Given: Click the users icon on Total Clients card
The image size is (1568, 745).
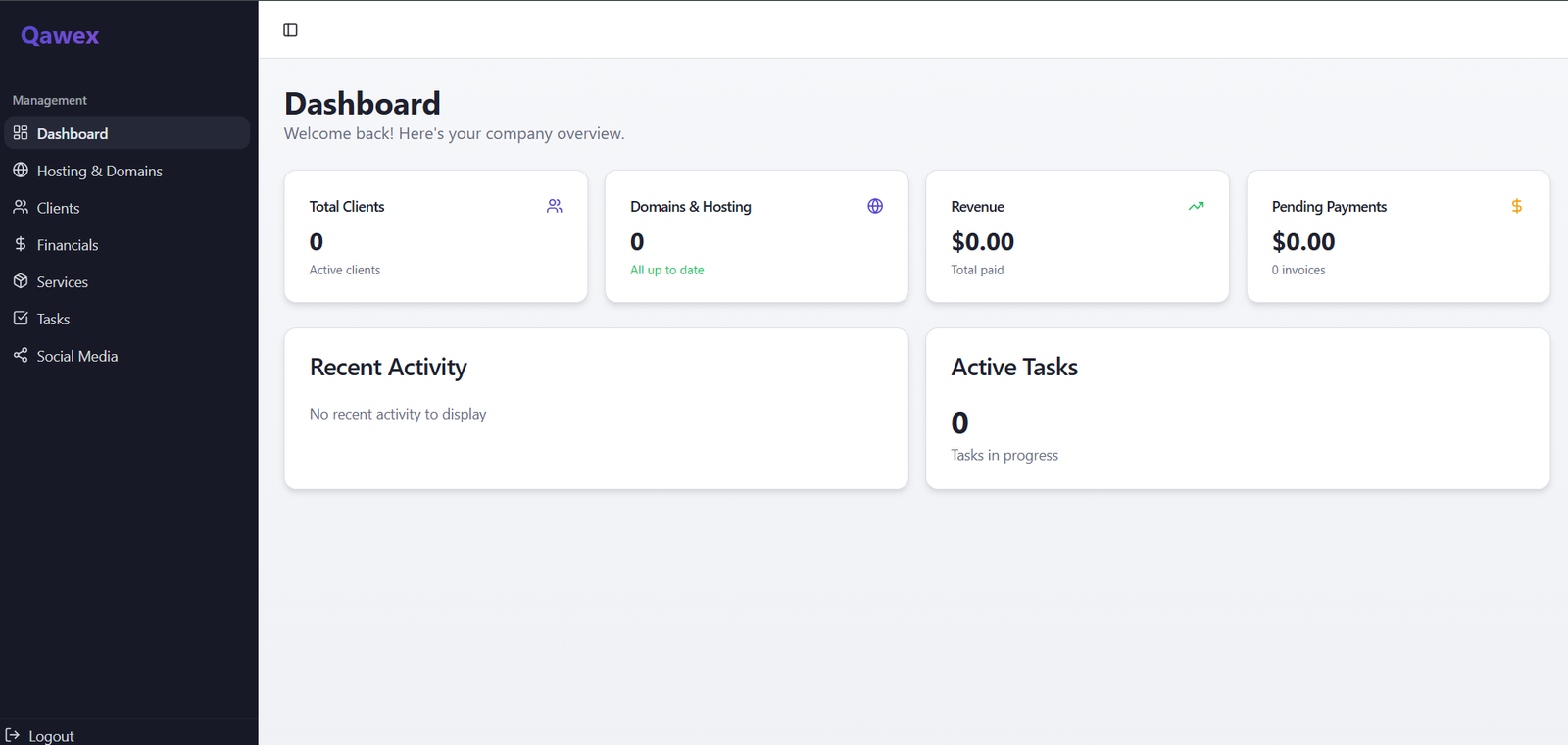Looking at the screenshot, I should [555, 206].
